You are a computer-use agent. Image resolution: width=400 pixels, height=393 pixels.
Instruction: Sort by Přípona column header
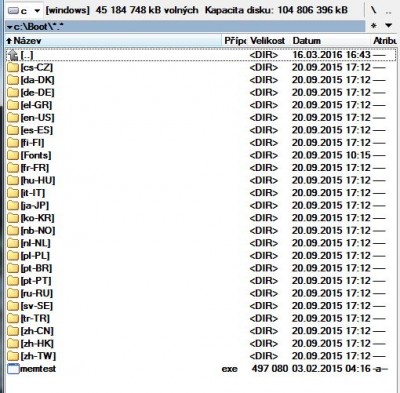(235, 41)
